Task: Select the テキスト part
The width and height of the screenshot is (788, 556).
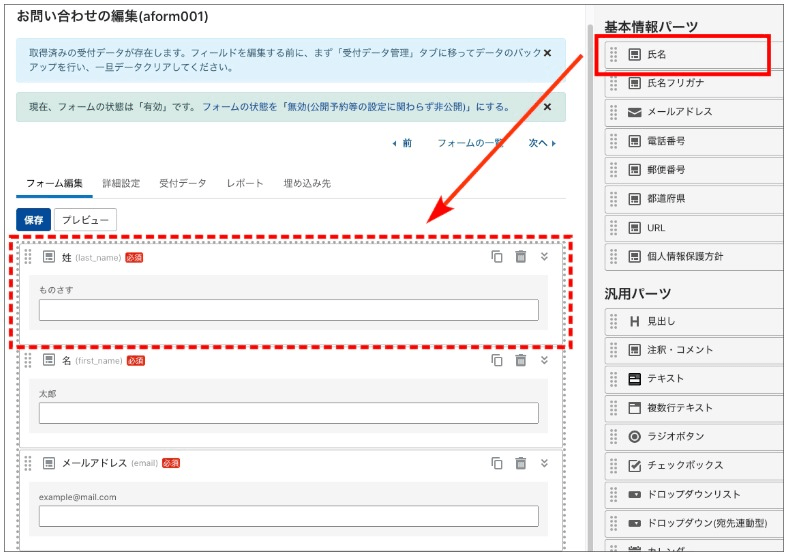Action: (x=694, y=379)
